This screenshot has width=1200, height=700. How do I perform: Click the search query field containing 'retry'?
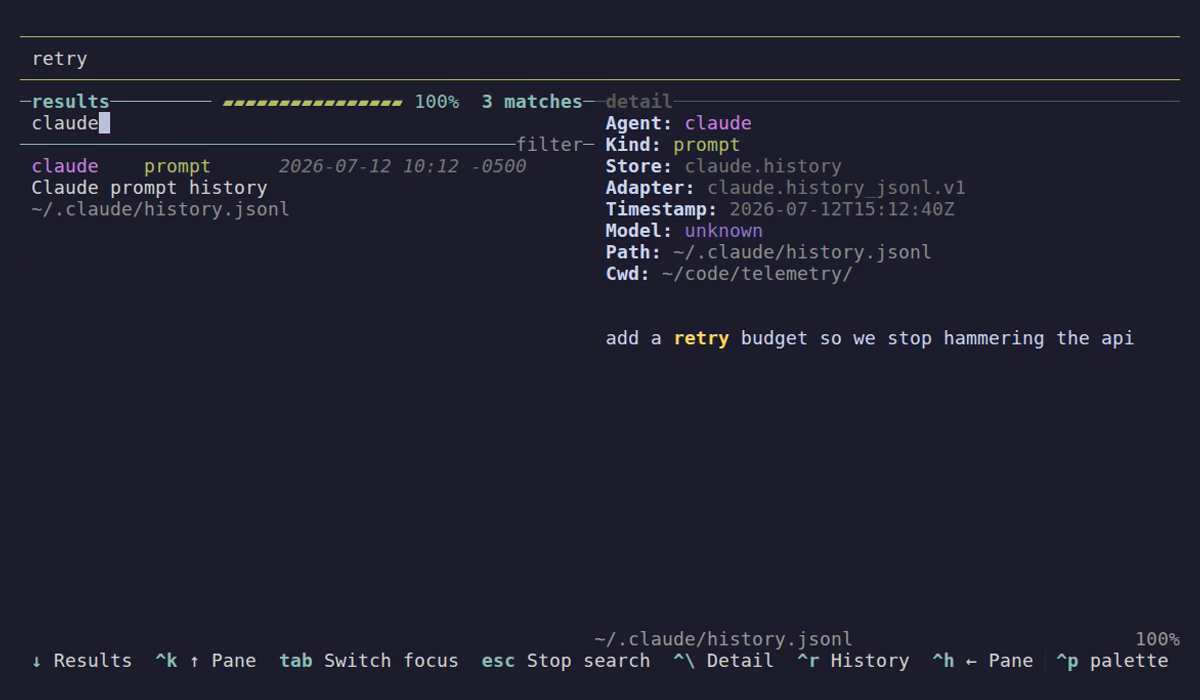pos(600,58)
